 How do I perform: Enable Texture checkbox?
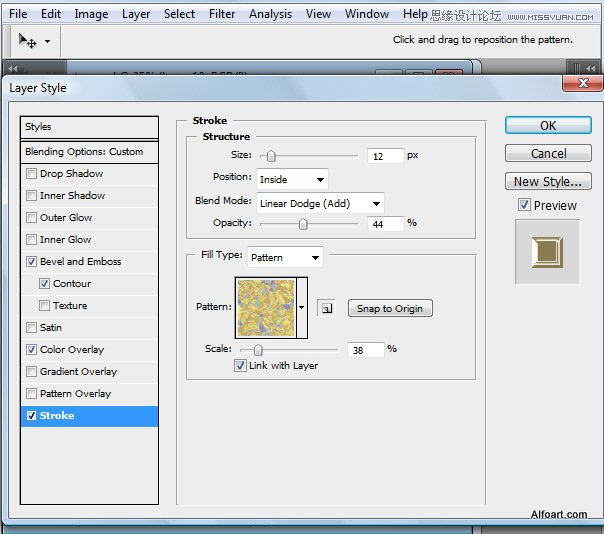[44, 306]
